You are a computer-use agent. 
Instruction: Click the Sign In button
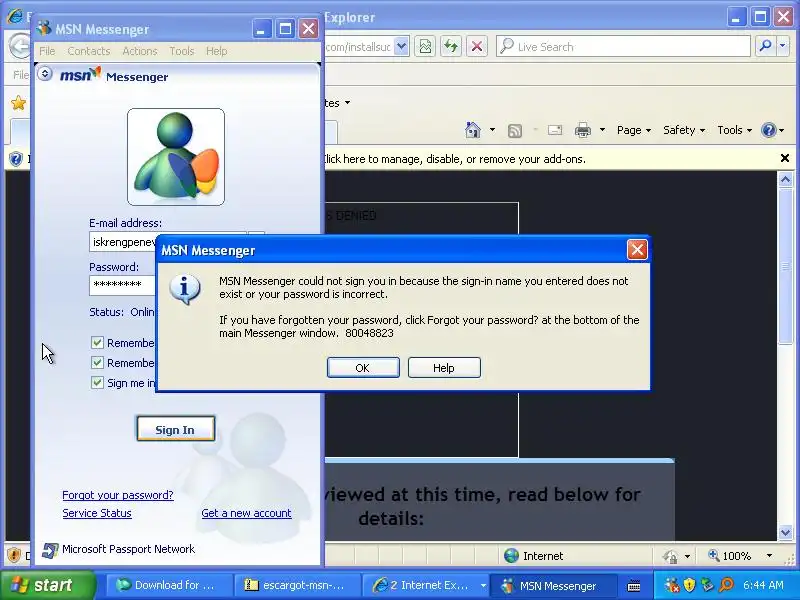tap(176, 430)
